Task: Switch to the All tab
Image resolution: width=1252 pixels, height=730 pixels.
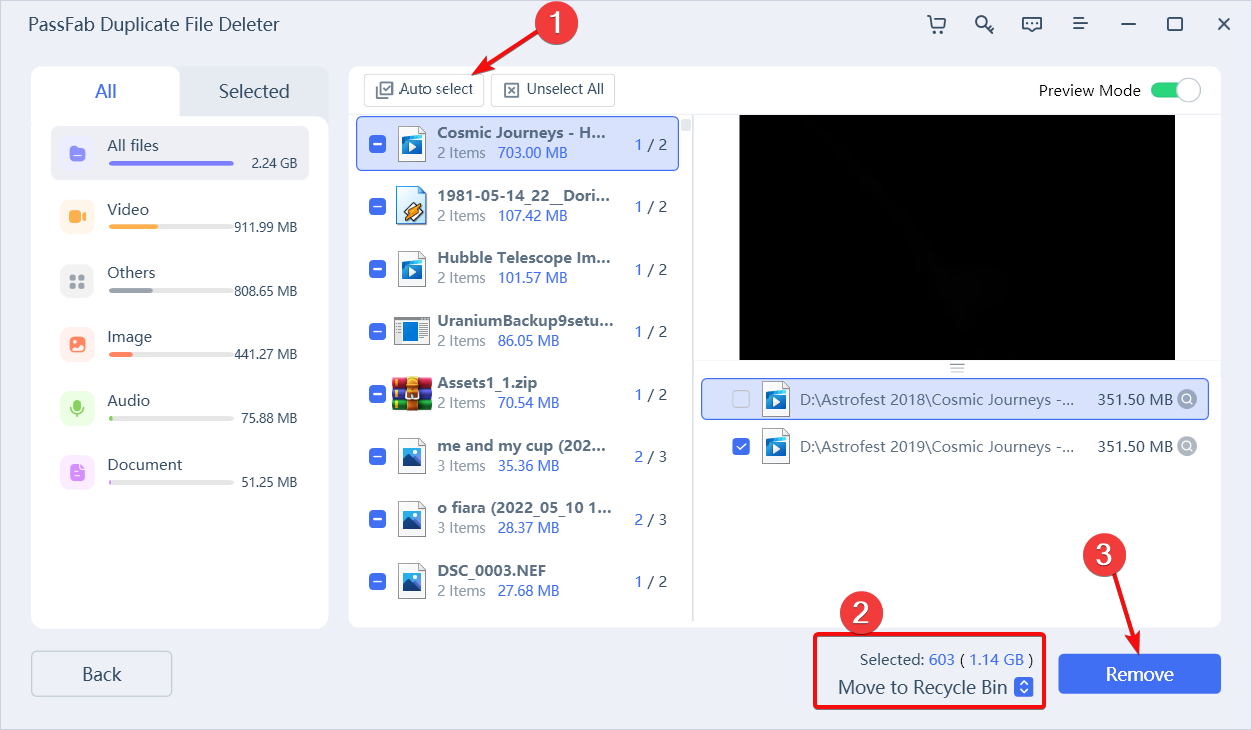Action: coord(106,91)
